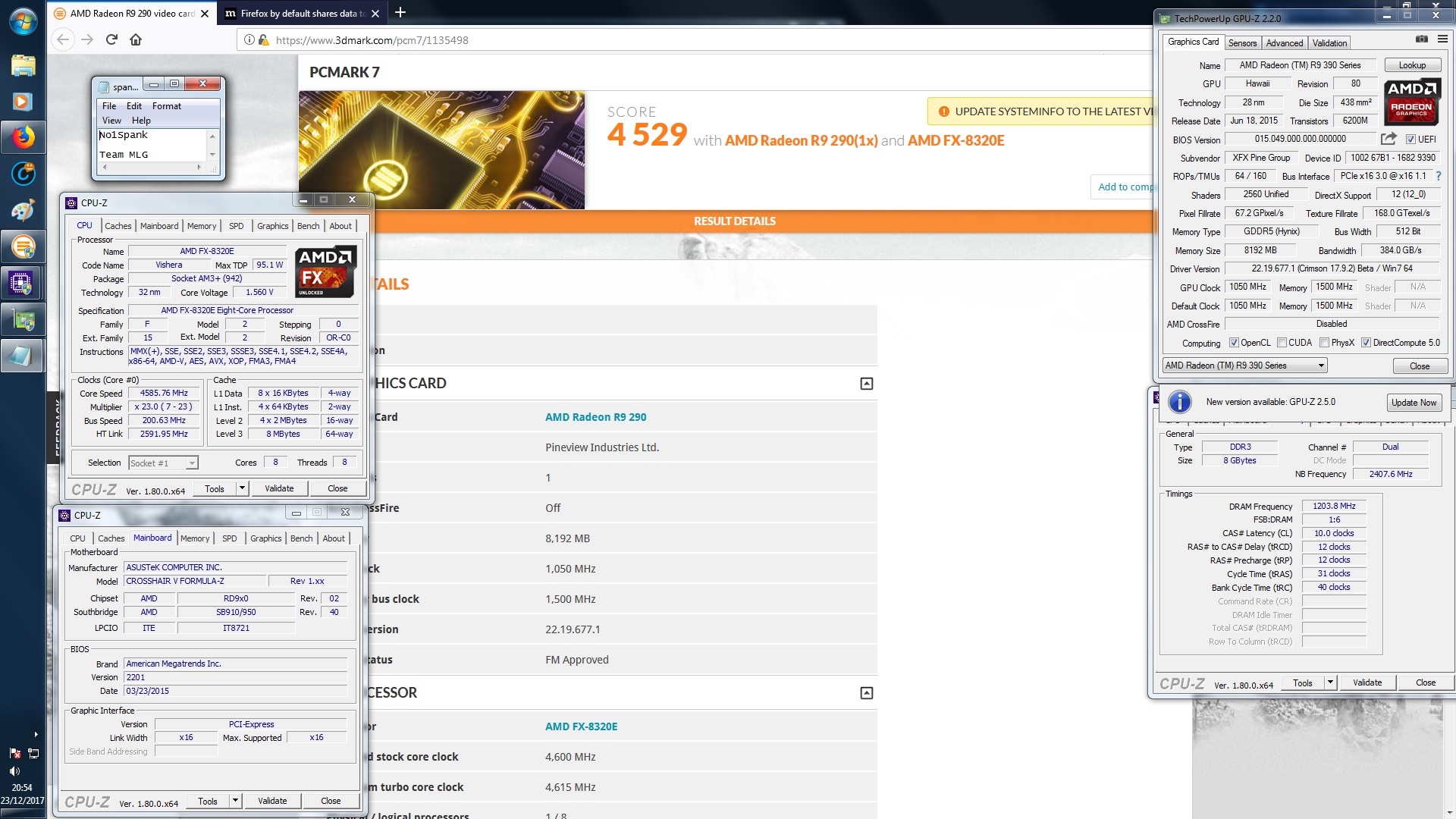Open Format menu in Notepad

(x=166, y=106)
